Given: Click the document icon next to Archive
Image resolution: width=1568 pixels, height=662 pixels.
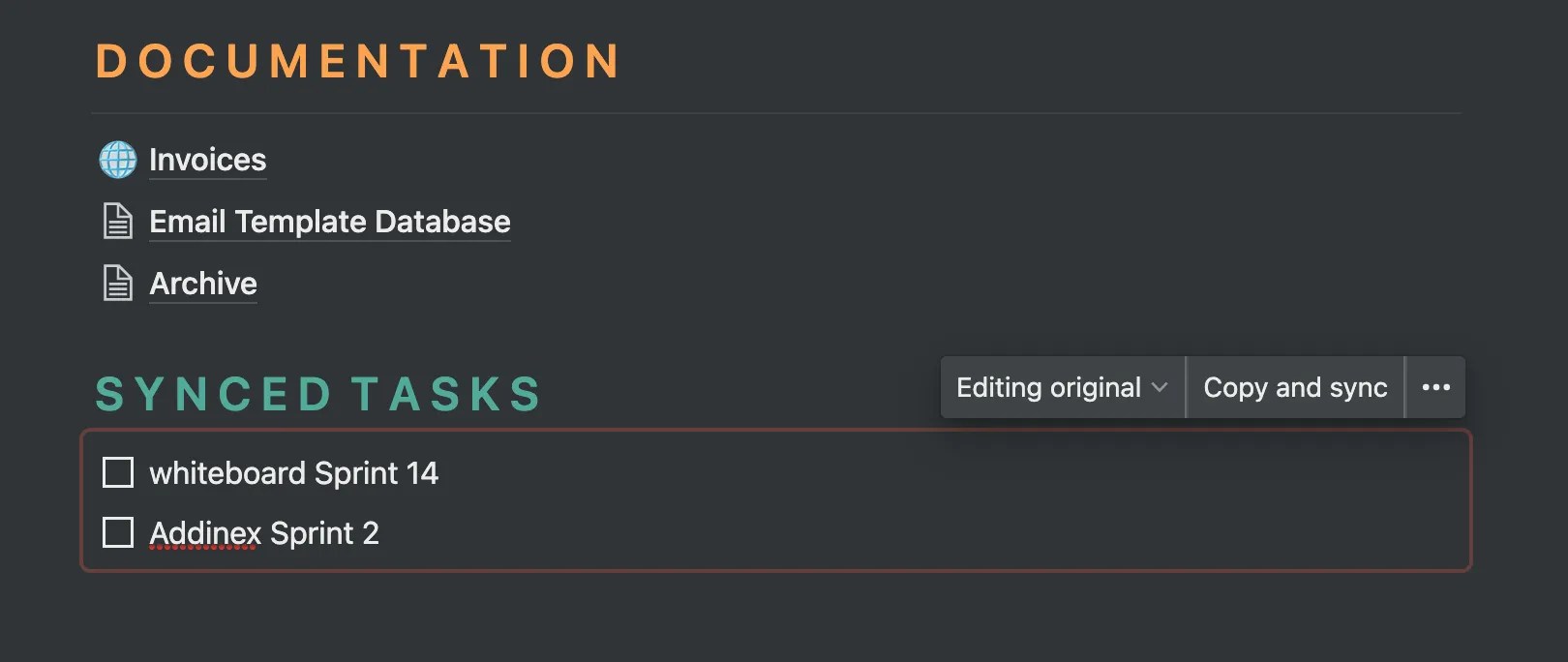Looking at the screenshot, I should pos(118,284).
